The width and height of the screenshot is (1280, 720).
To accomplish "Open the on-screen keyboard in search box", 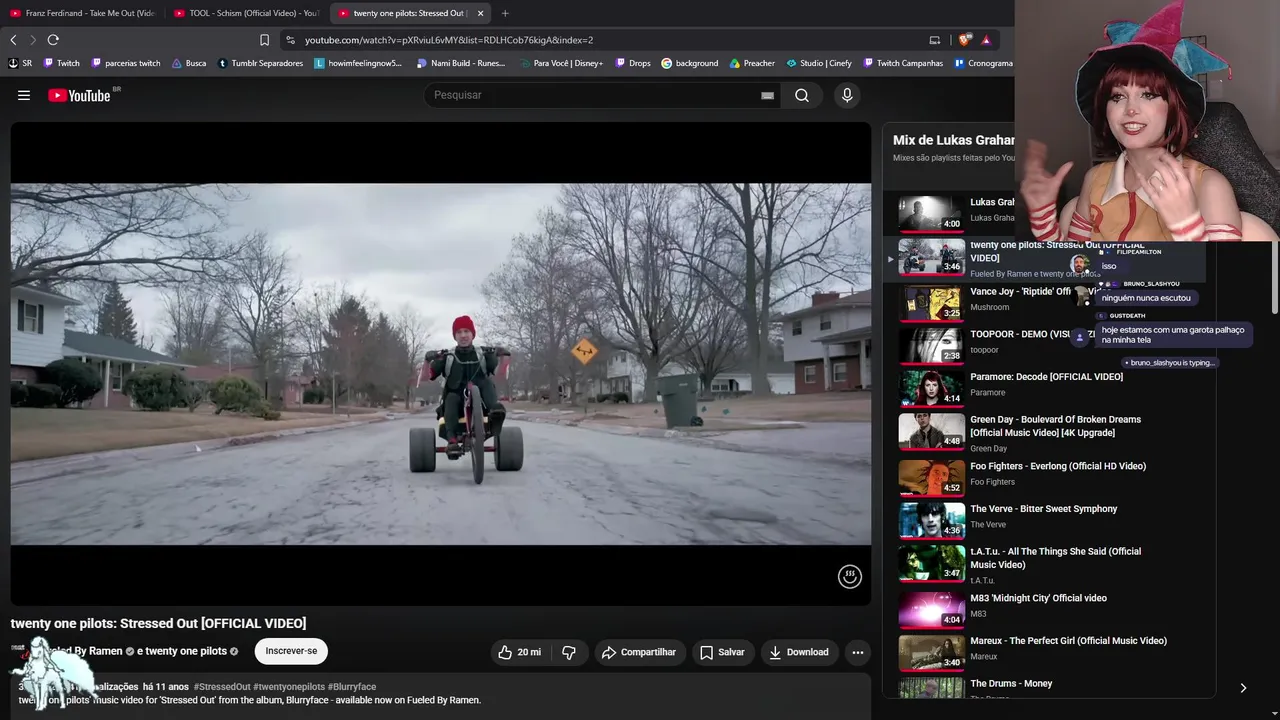I will 767,95.
